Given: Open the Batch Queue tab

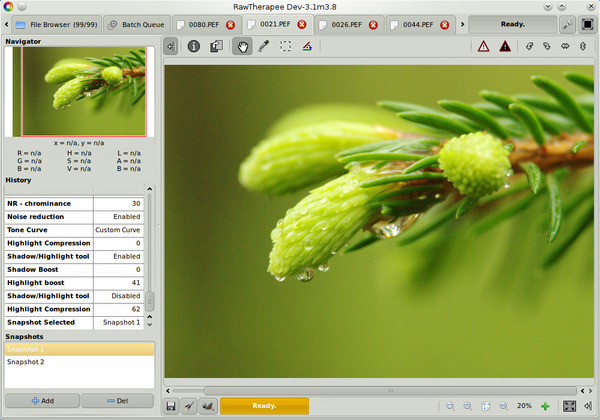Looking at the screenshot, I should [137, 23].
